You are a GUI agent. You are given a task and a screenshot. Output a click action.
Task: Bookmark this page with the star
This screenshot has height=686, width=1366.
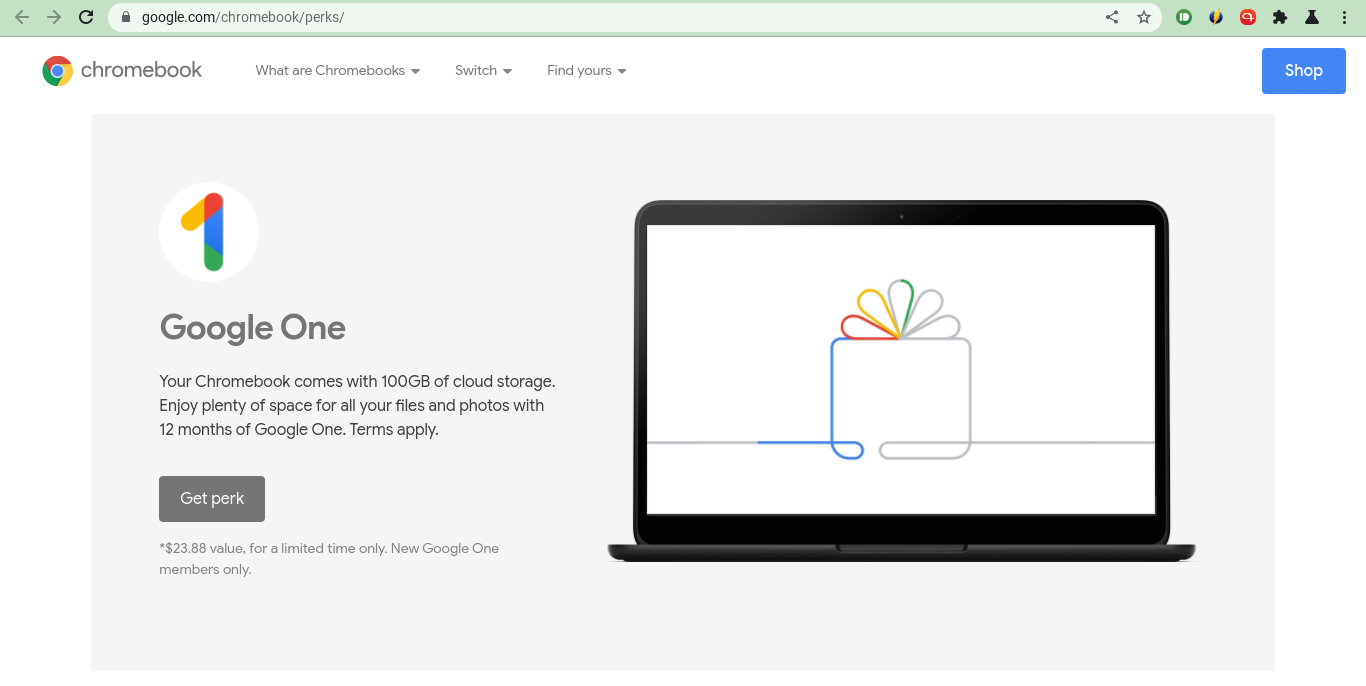pyautogui.click(x=1143, y=17)
